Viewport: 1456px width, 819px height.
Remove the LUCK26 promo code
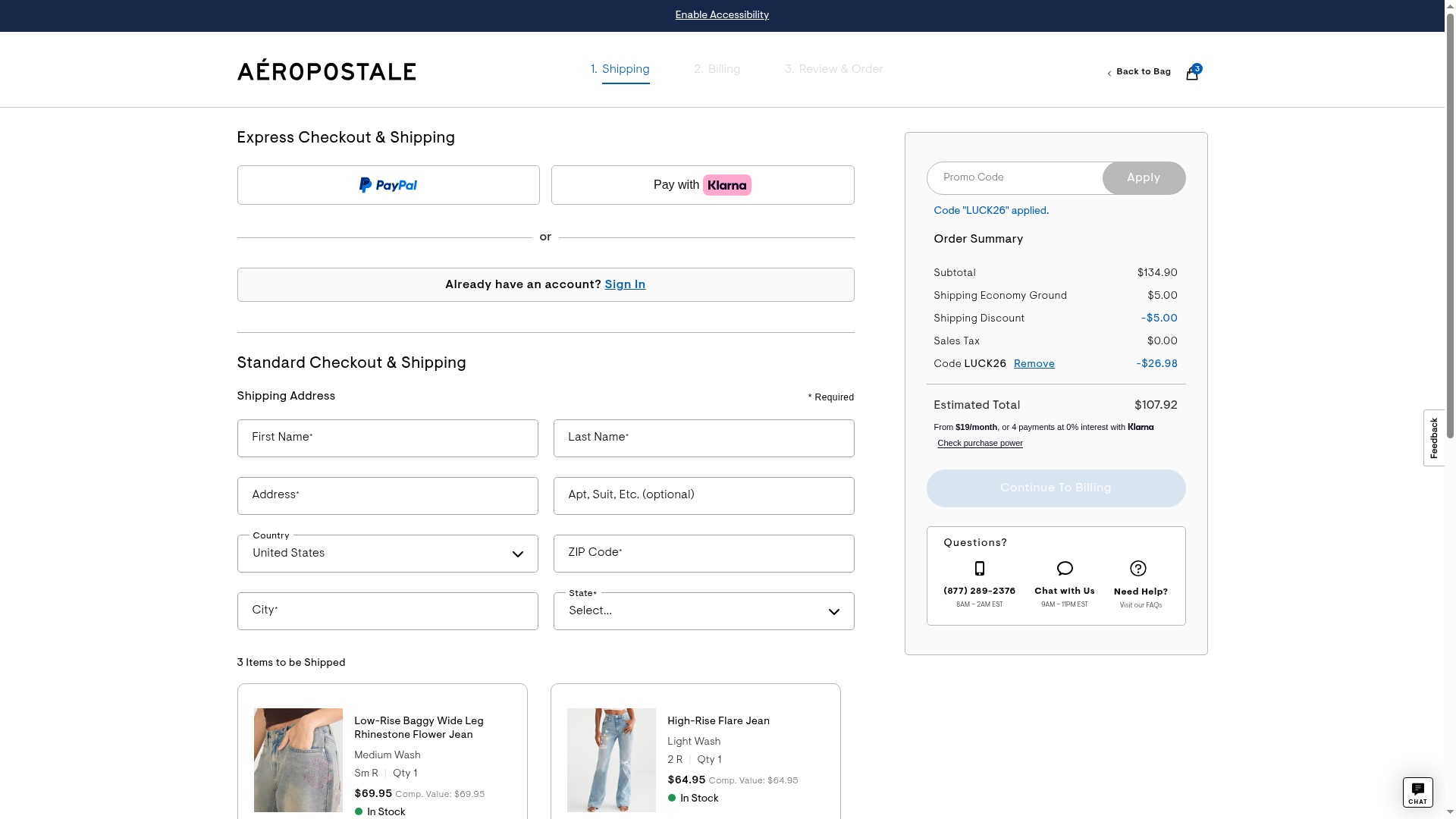[x=1034, y=364]
